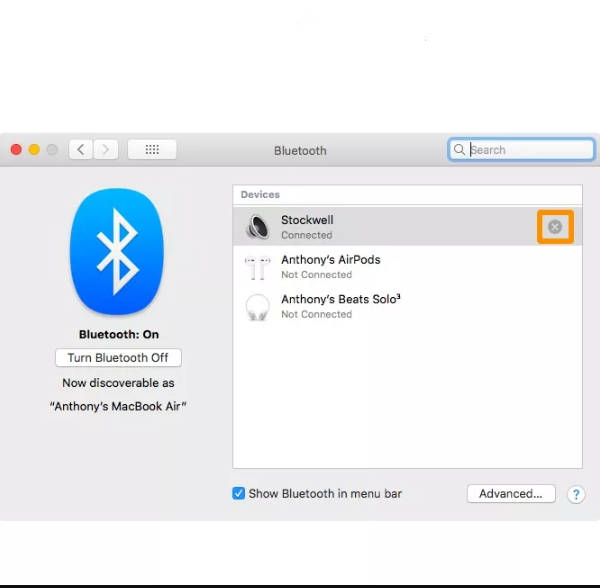
Task: Open the Advanced... settings
Action: pyautogui.click(x=511, y=494)
